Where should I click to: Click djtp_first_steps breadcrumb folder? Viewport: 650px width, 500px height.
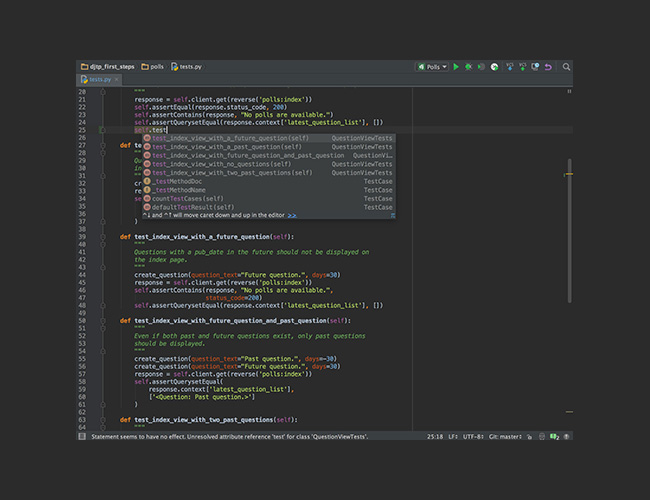click(108, 67)
